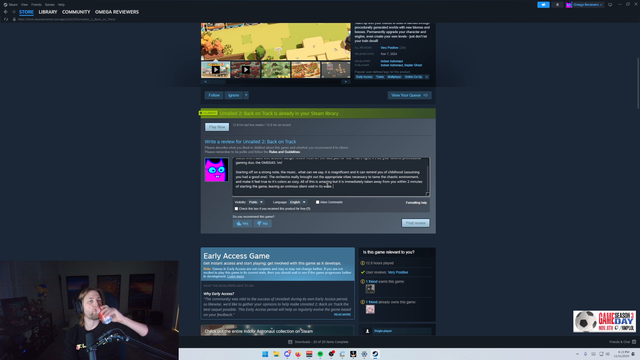640x360 pixels.
Task: Open the COMMUNITY tab
Action: coord(76,12)
